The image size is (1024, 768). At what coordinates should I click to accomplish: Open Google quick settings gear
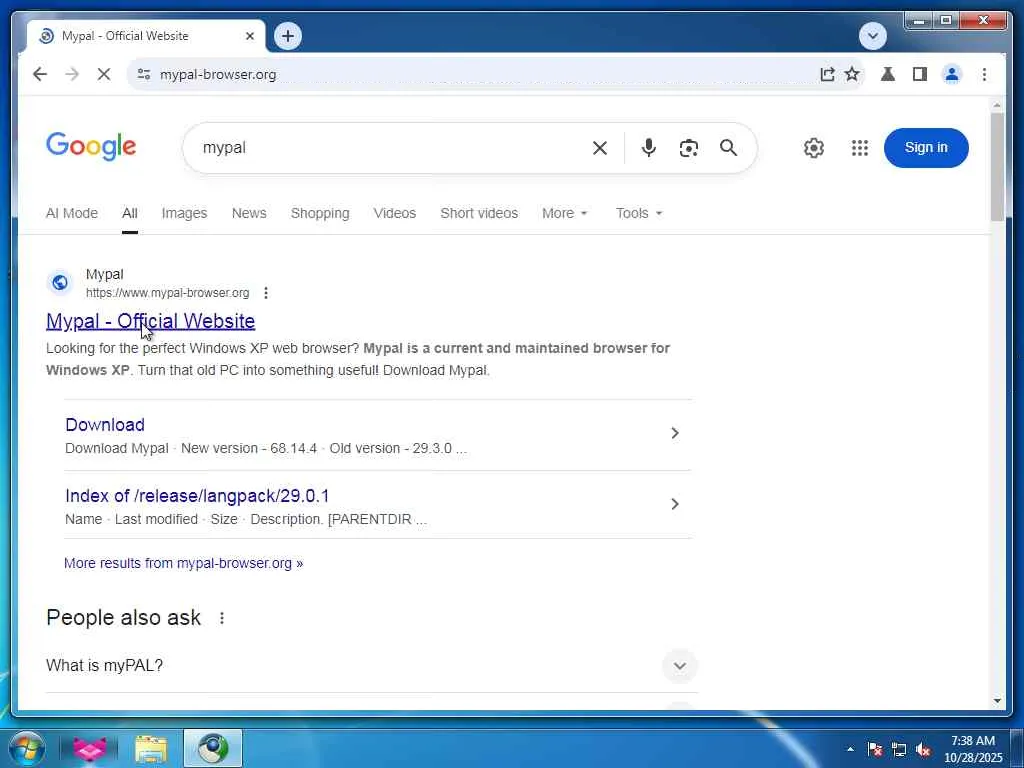814,148
